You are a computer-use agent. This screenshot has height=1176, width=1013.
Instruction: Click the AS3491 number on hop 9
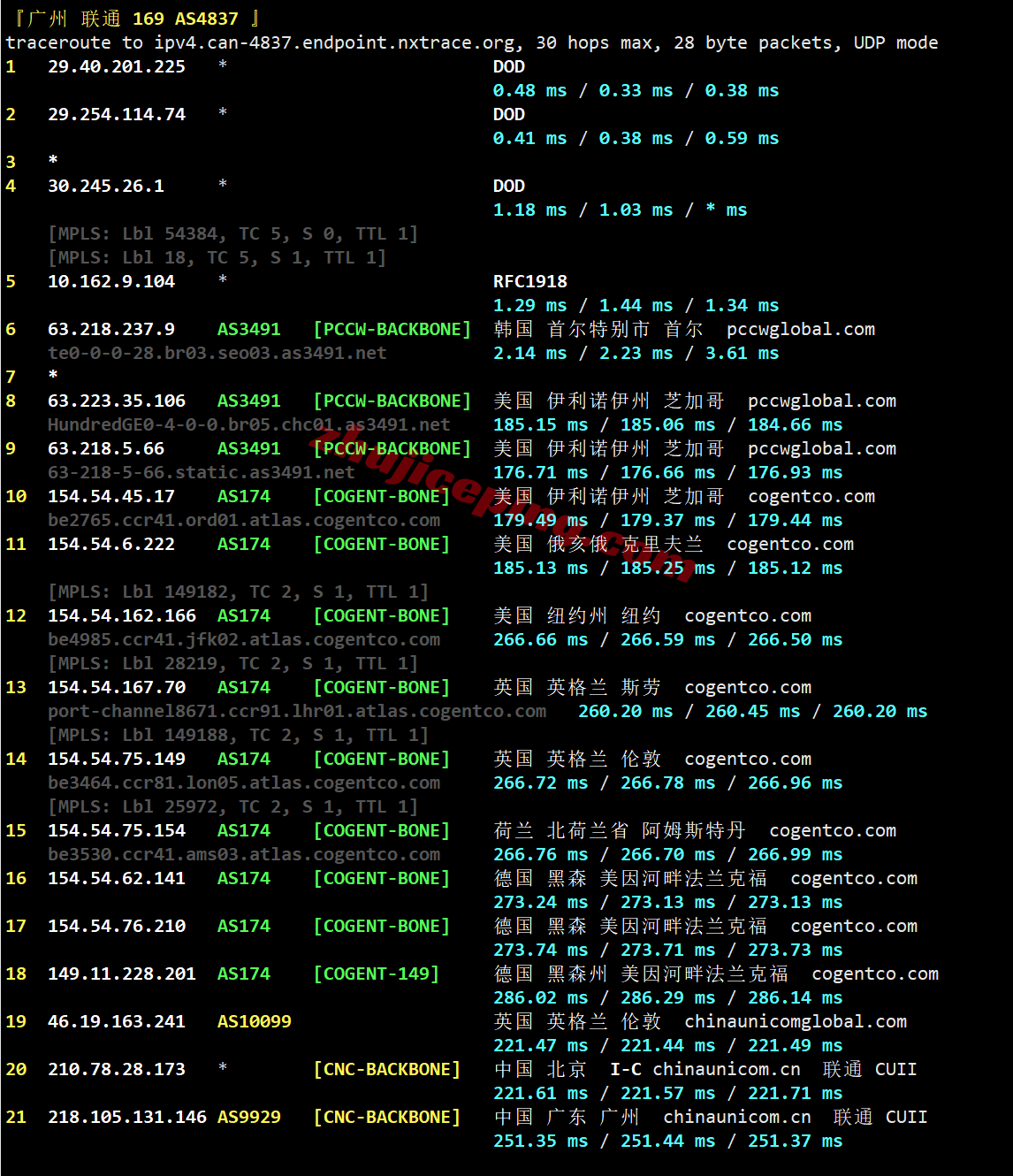(x=249, y=448)
